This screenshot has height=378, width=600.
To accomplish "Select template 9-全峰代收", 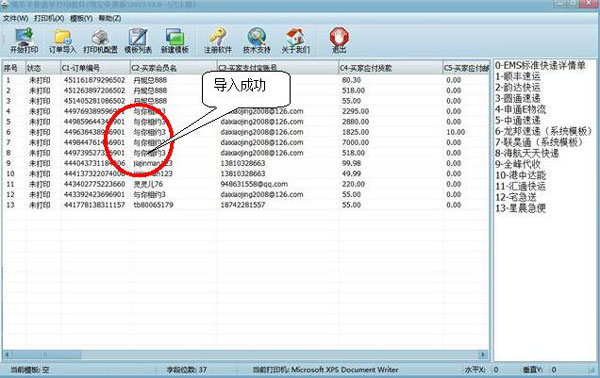I will point(518,165).
